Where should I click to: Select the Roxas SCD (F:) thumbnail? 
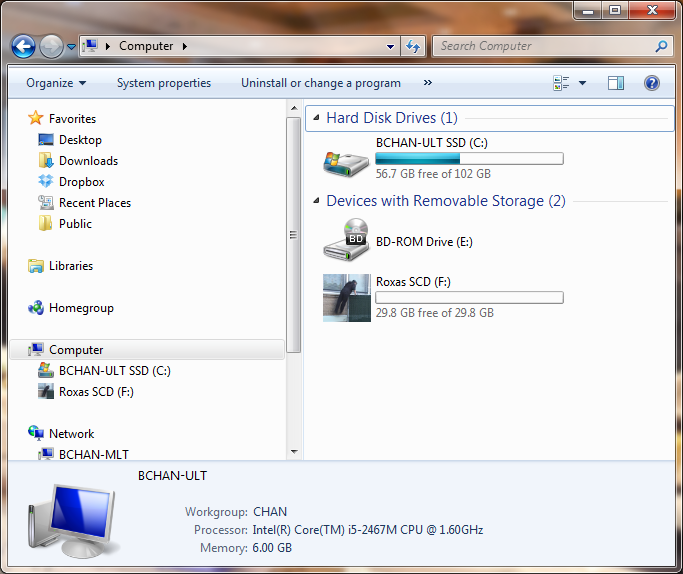pyautogui.click(x=347, y=298)
